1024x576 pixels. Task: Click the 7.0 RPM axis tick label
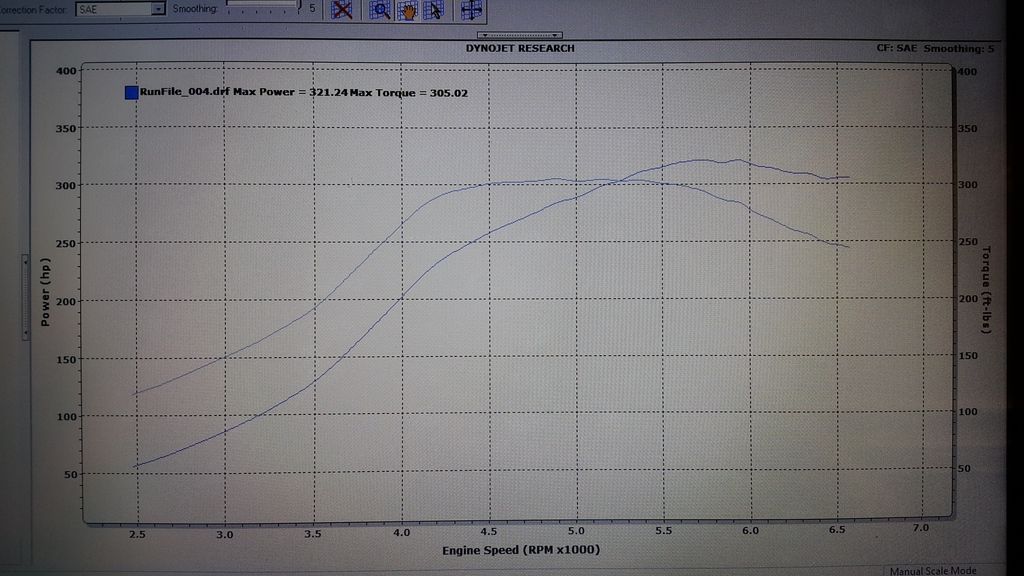[920, 528]
